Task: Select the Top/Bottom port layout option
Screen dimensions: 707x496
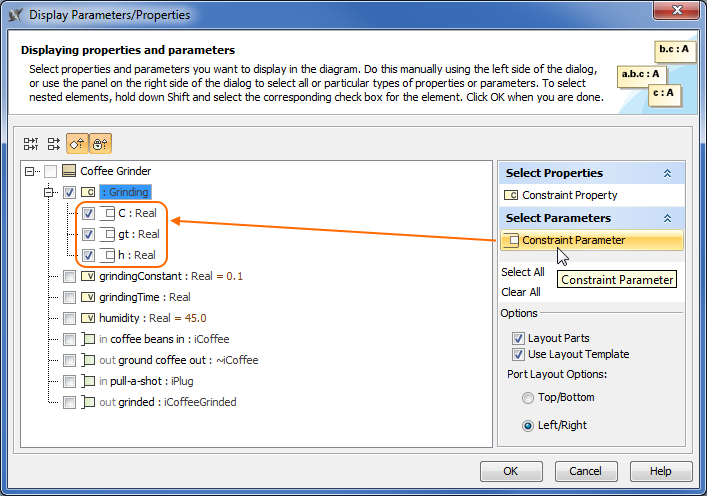Action: pyautogui.click(x=528, y=398)
